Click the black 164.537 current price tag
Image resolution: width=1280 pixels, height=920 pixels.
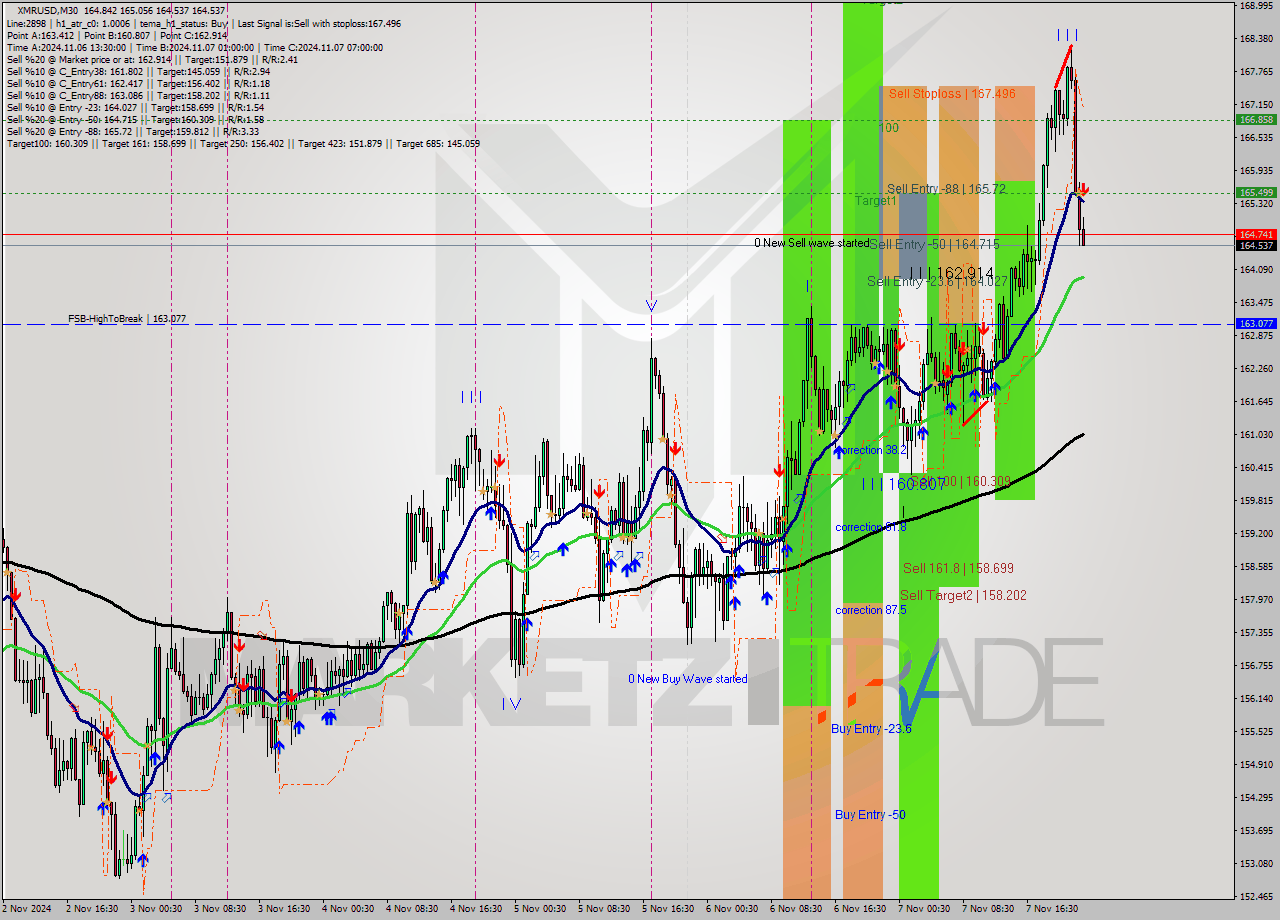1256,245
